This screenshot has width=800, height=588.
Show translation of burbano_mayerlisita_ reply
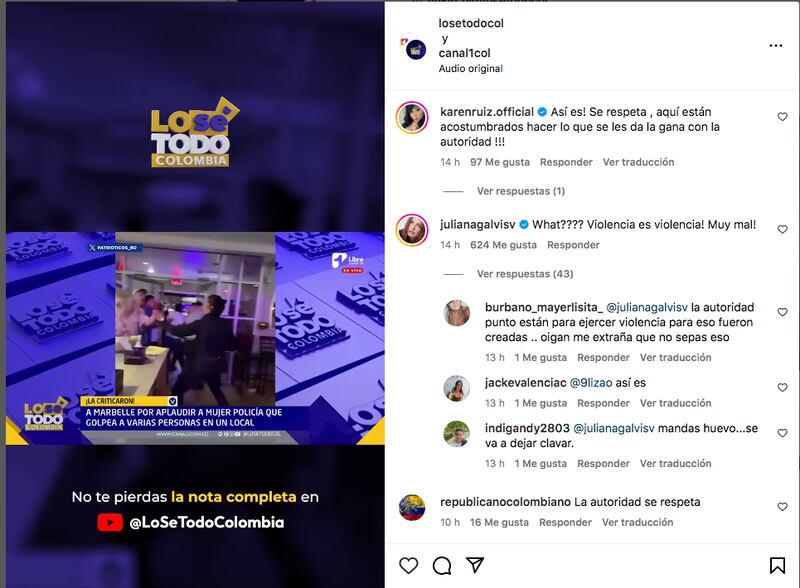[x=676, y=357]
